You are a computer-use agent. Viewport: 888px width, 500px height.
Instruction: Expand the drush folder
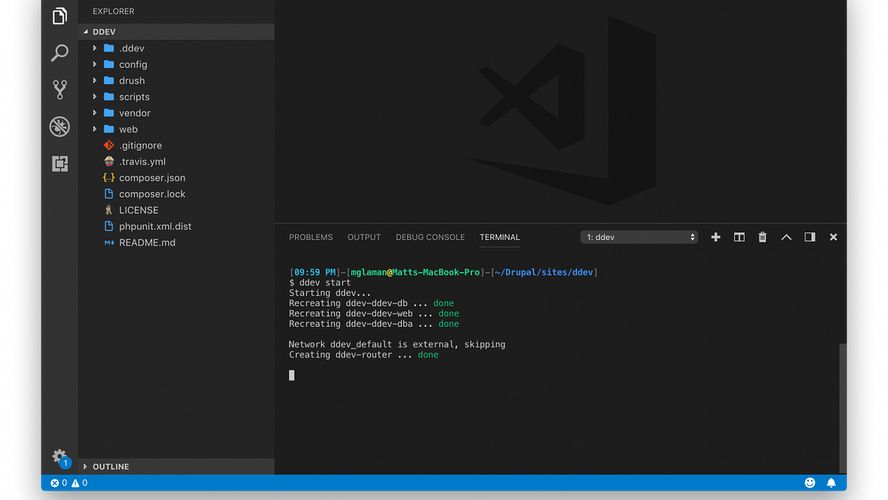(x=95, y=80)
